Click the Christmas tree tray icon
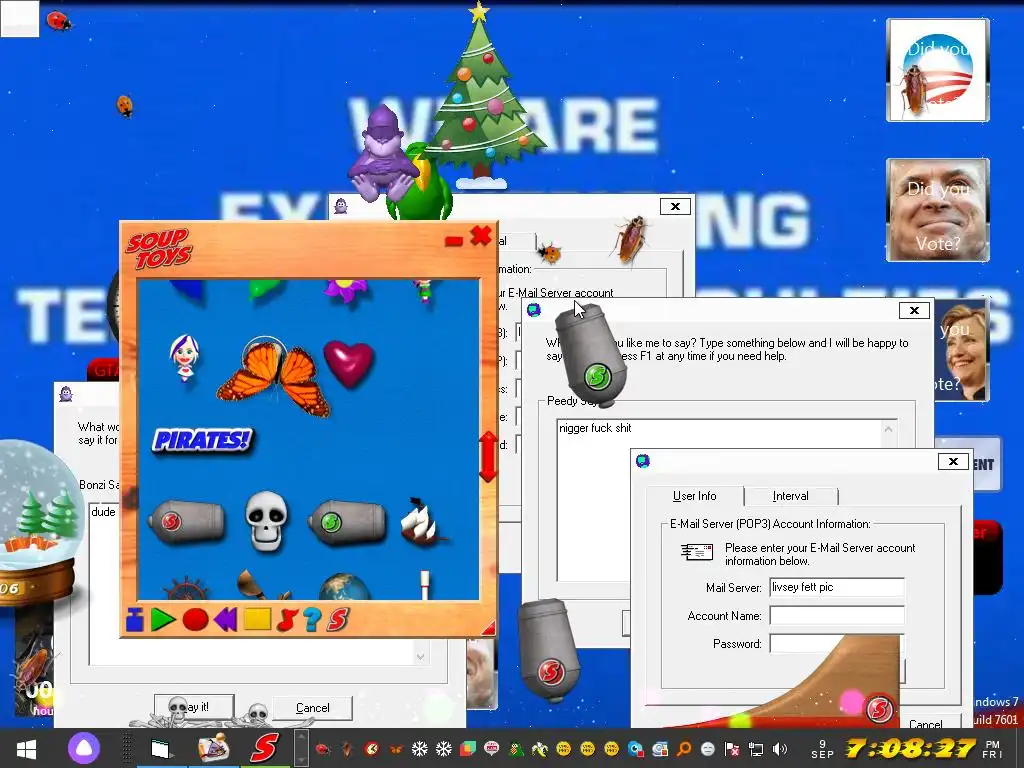Screen dimensions: 1024x768 (516, 749)
